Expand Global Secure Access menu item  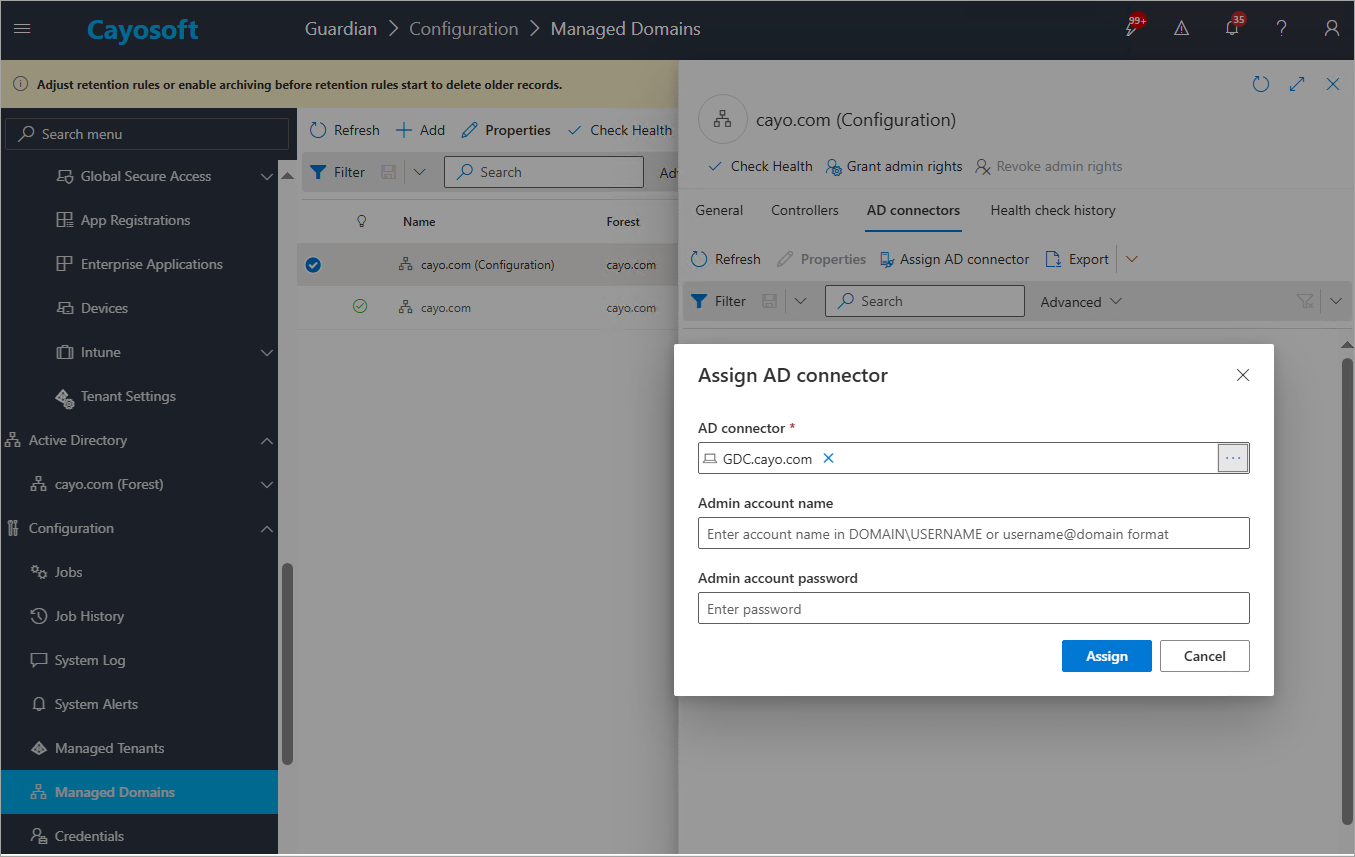tap(267, 177)
